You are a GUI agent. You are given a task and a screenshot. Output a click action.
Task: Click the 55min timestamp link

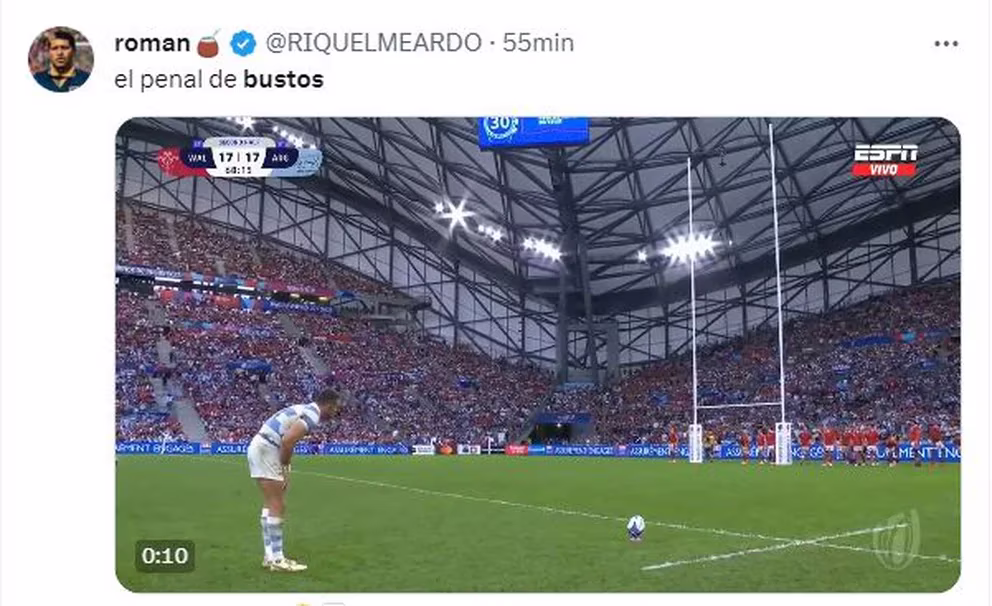538,43
